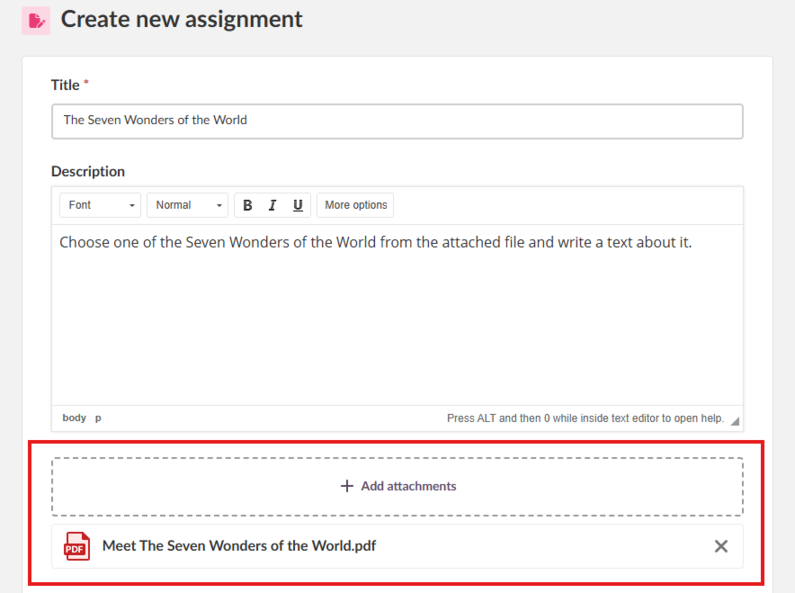Open the Font dropdown

coord(100,205)
